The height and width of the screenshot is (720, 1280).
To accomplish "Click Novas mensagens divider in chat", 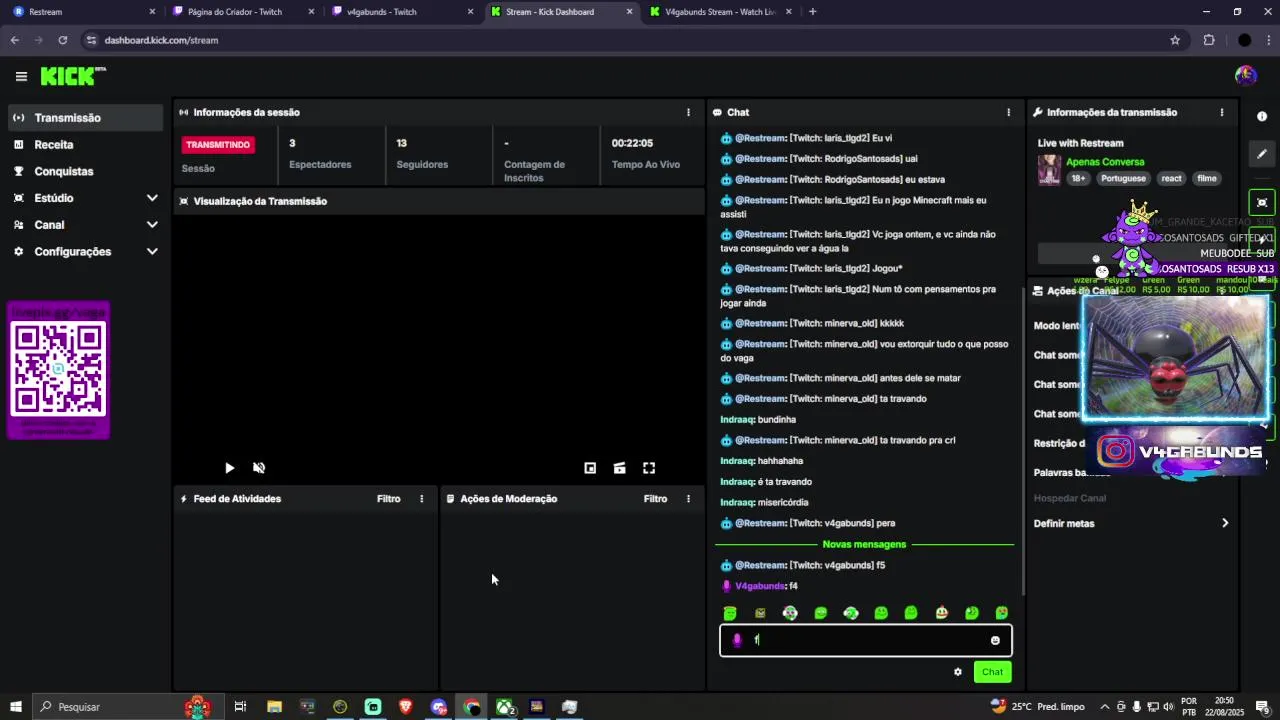I will [864, 544].
